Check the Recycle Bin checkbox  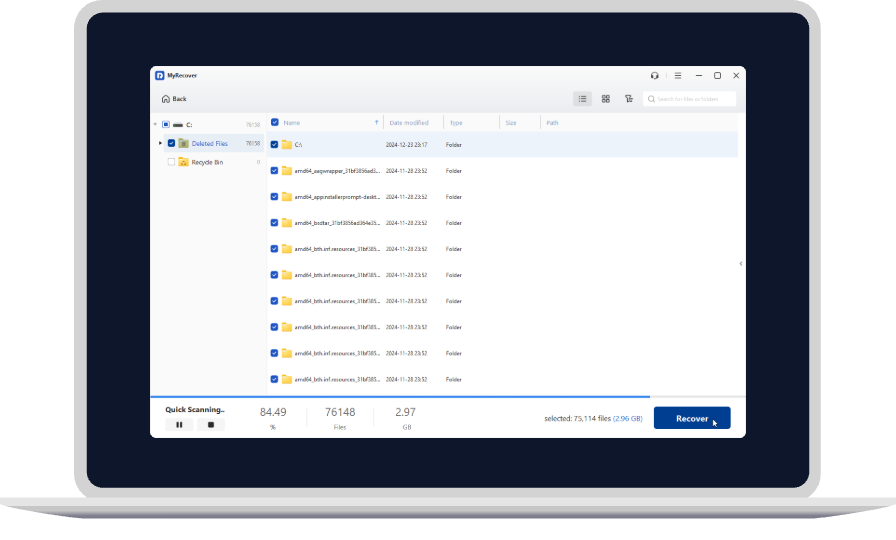pos(171,161)
